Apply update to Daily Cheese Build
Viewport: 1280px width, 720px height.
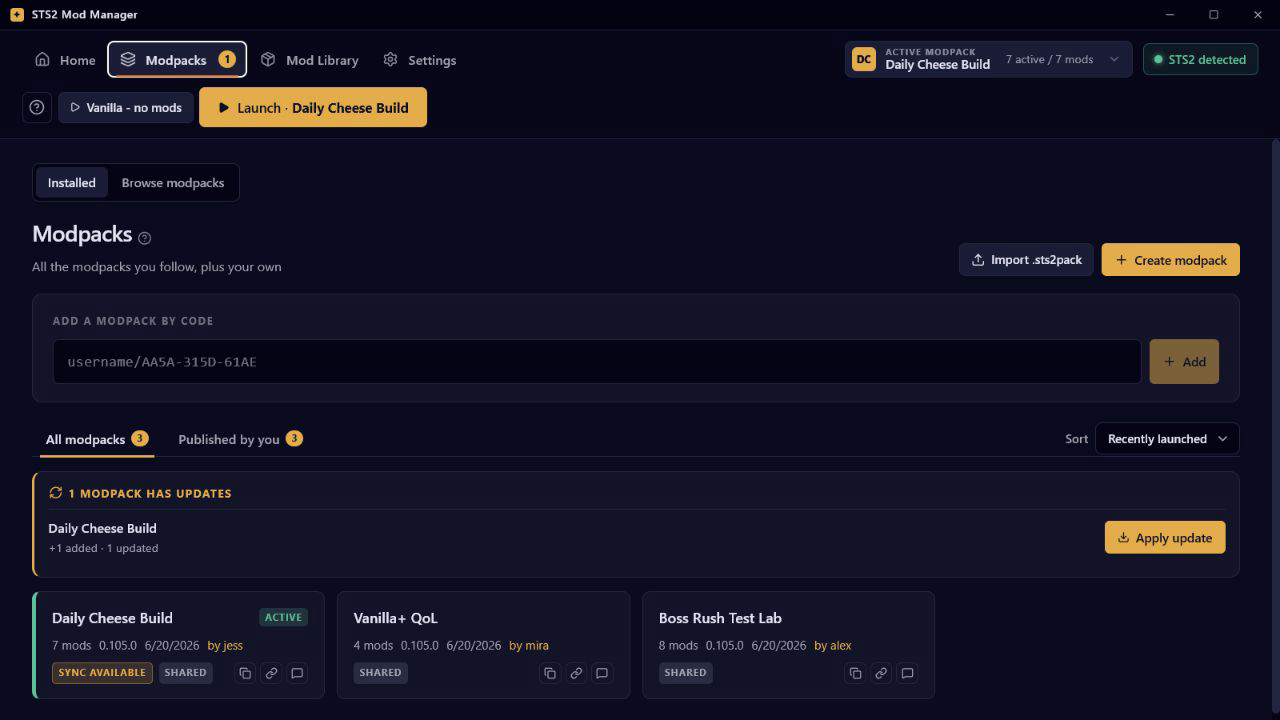click(1165, 538)
